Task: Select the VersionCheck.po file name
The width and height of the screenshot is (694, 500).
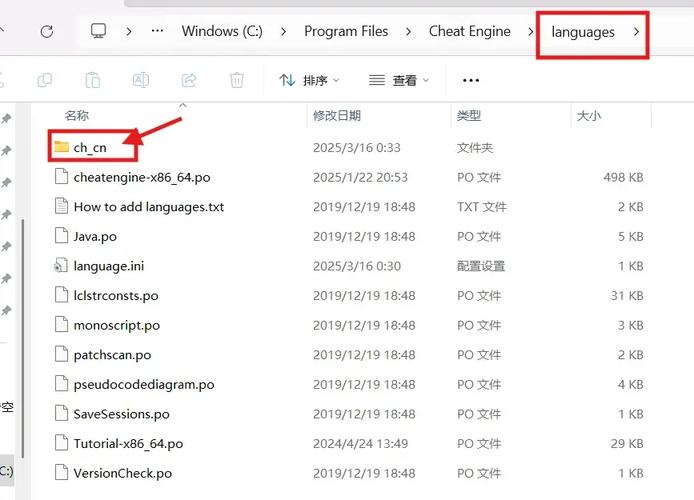Action: click(123, 473)
